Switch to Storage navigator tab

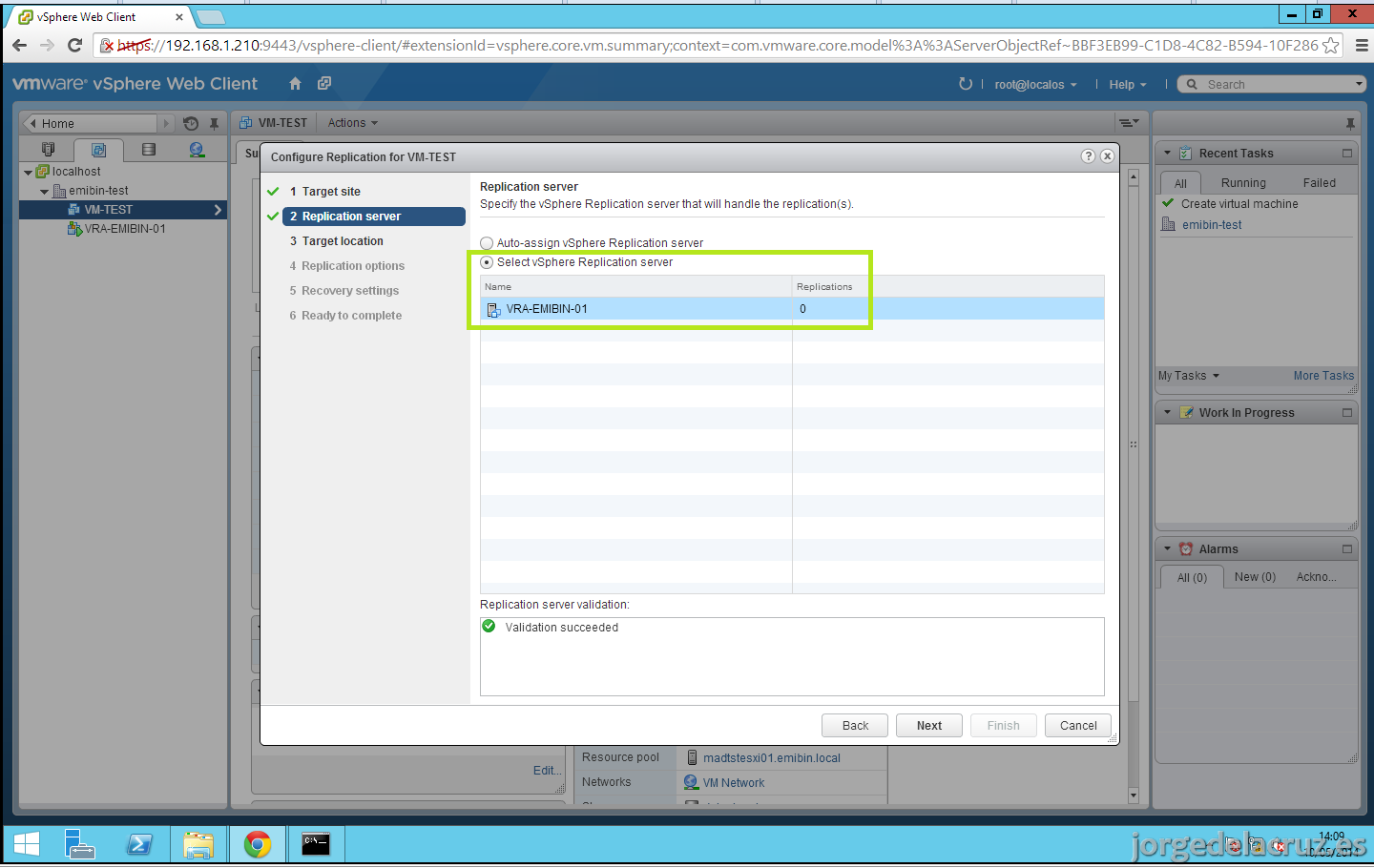click(x=149, y=150)
